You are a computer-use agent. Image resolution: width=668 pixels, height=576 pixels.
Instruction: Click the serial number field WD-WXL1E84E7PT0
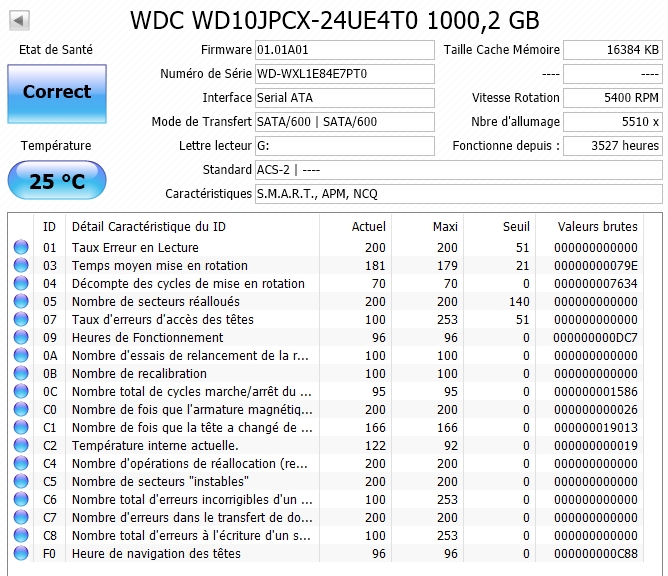[x=345, y=74]
